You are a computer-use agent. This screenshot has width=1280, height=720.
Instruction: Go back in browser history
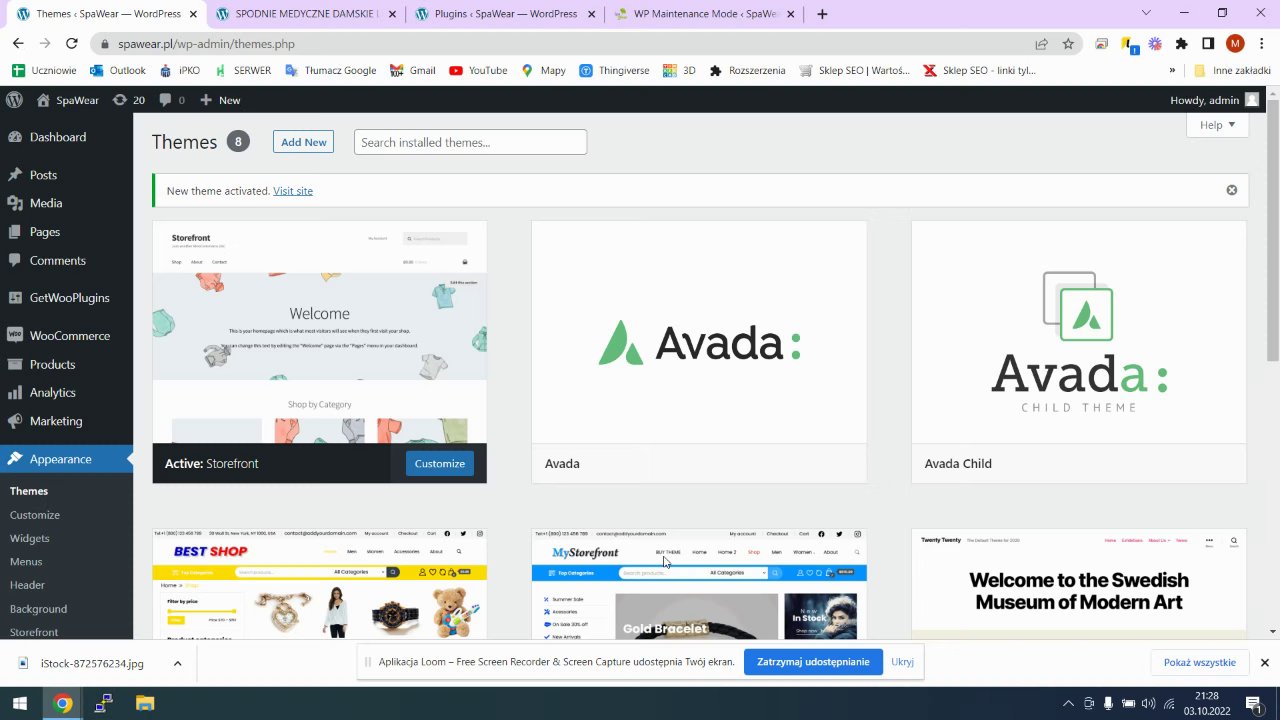[x=18, y=44]
